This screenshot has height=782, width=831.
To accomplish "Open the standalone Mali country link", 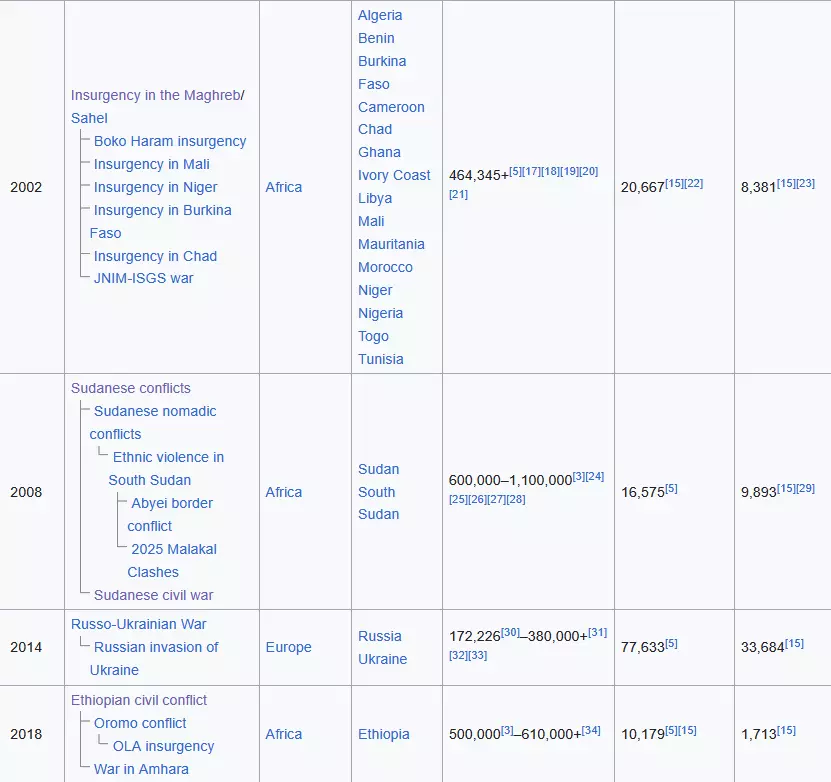I will [371, 221].
